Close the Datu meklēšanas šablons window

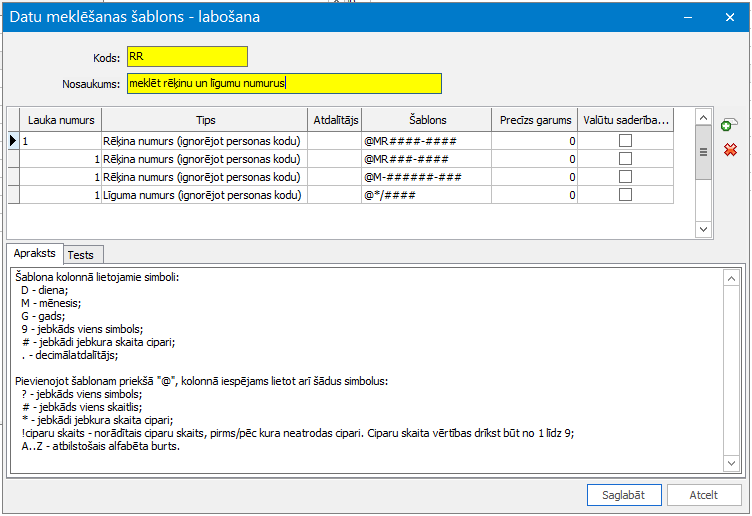[727, 16]
